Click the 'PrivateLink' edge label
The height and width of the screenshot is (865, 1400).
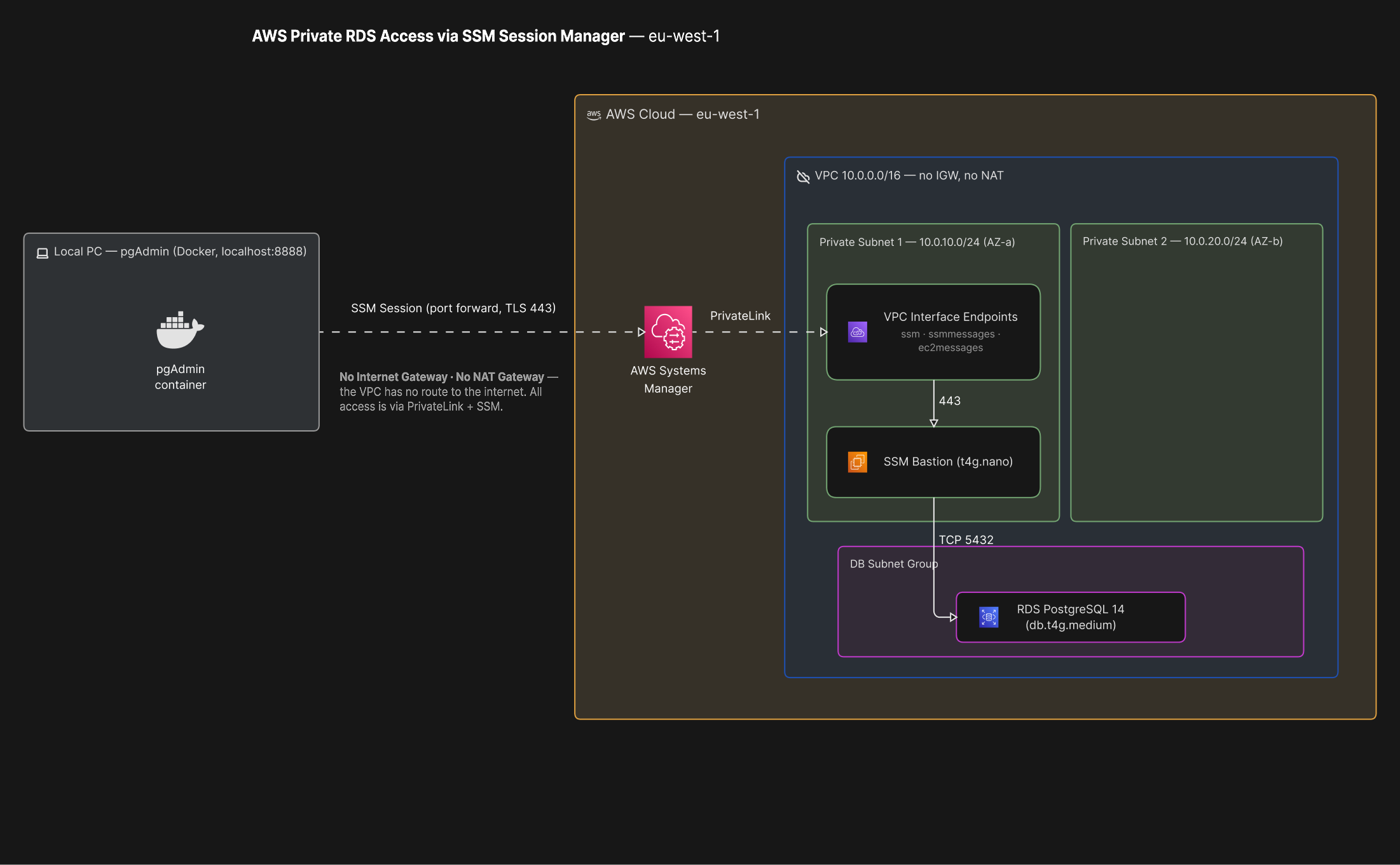(740, 316)
